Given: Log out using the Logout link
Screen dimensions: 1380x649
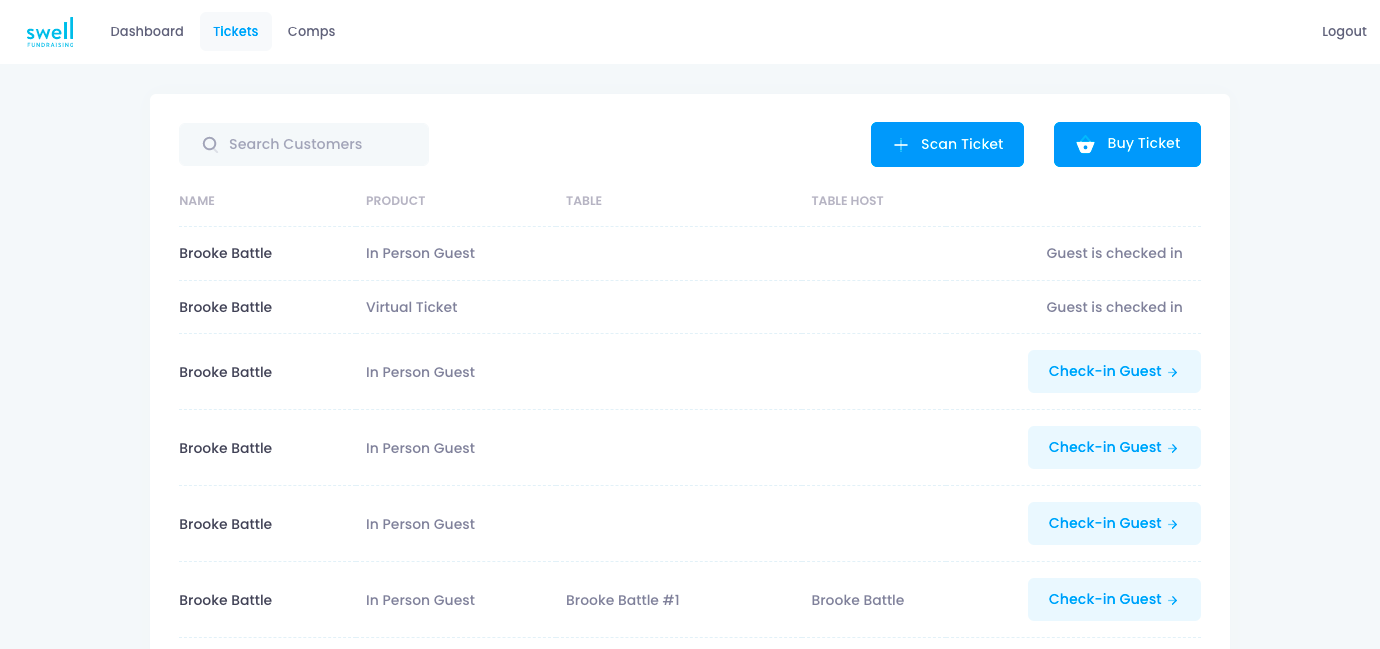Looking at the screenshot, I should click(1343, 32).
